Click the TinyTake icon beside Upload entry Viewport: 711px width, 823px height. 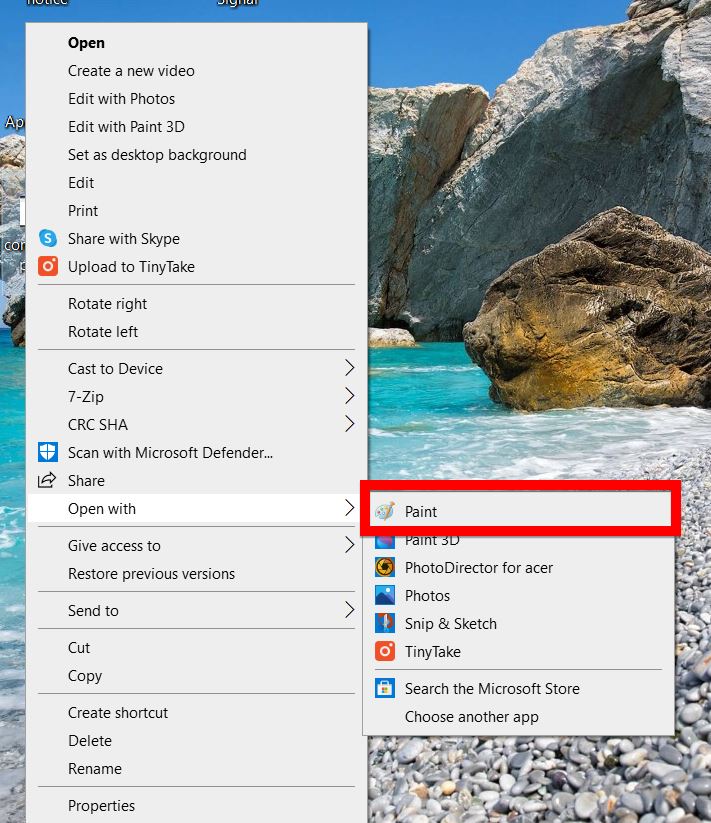(48, 266)
